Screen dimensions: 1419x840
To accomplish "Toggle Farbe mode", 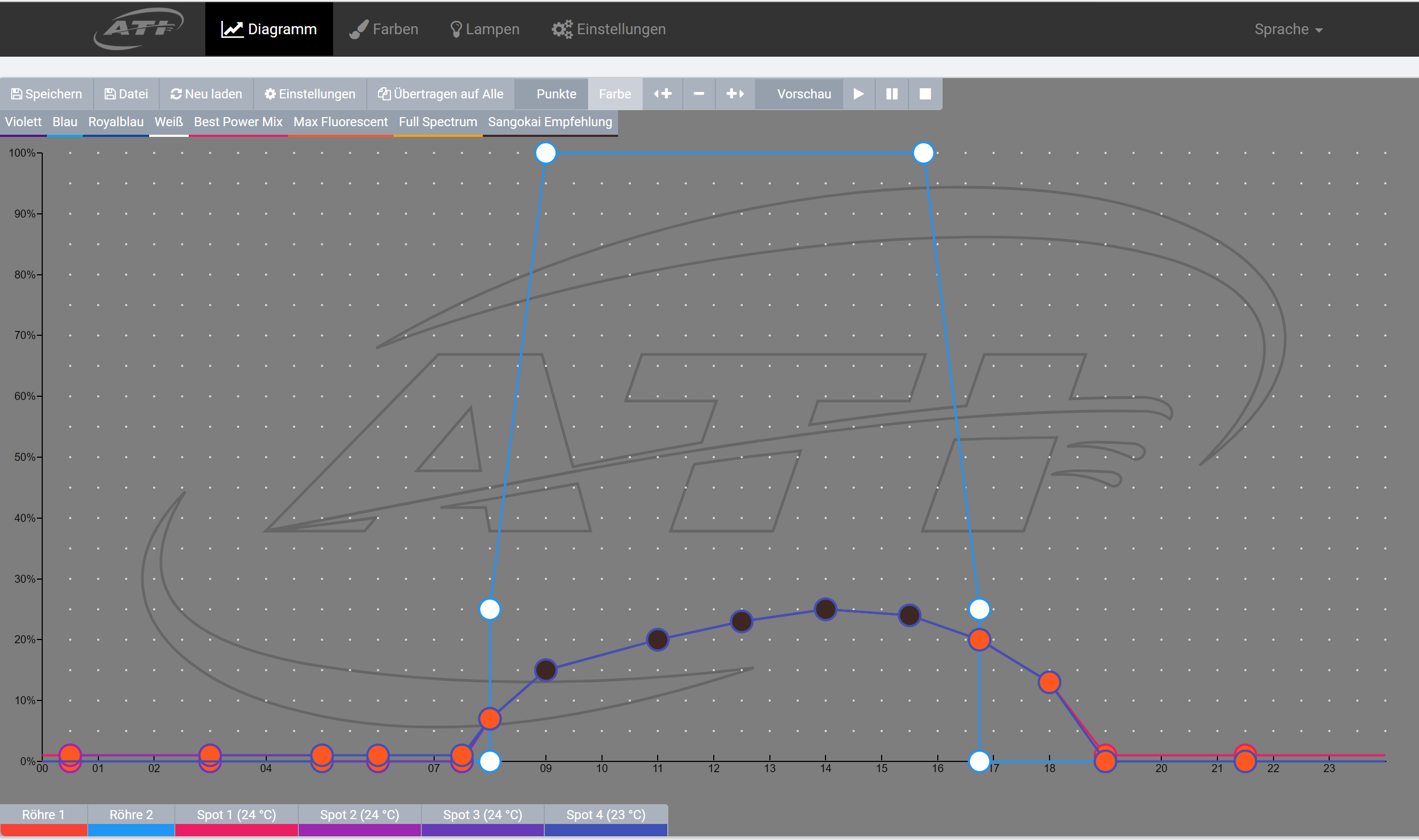I will pos(615,94).
